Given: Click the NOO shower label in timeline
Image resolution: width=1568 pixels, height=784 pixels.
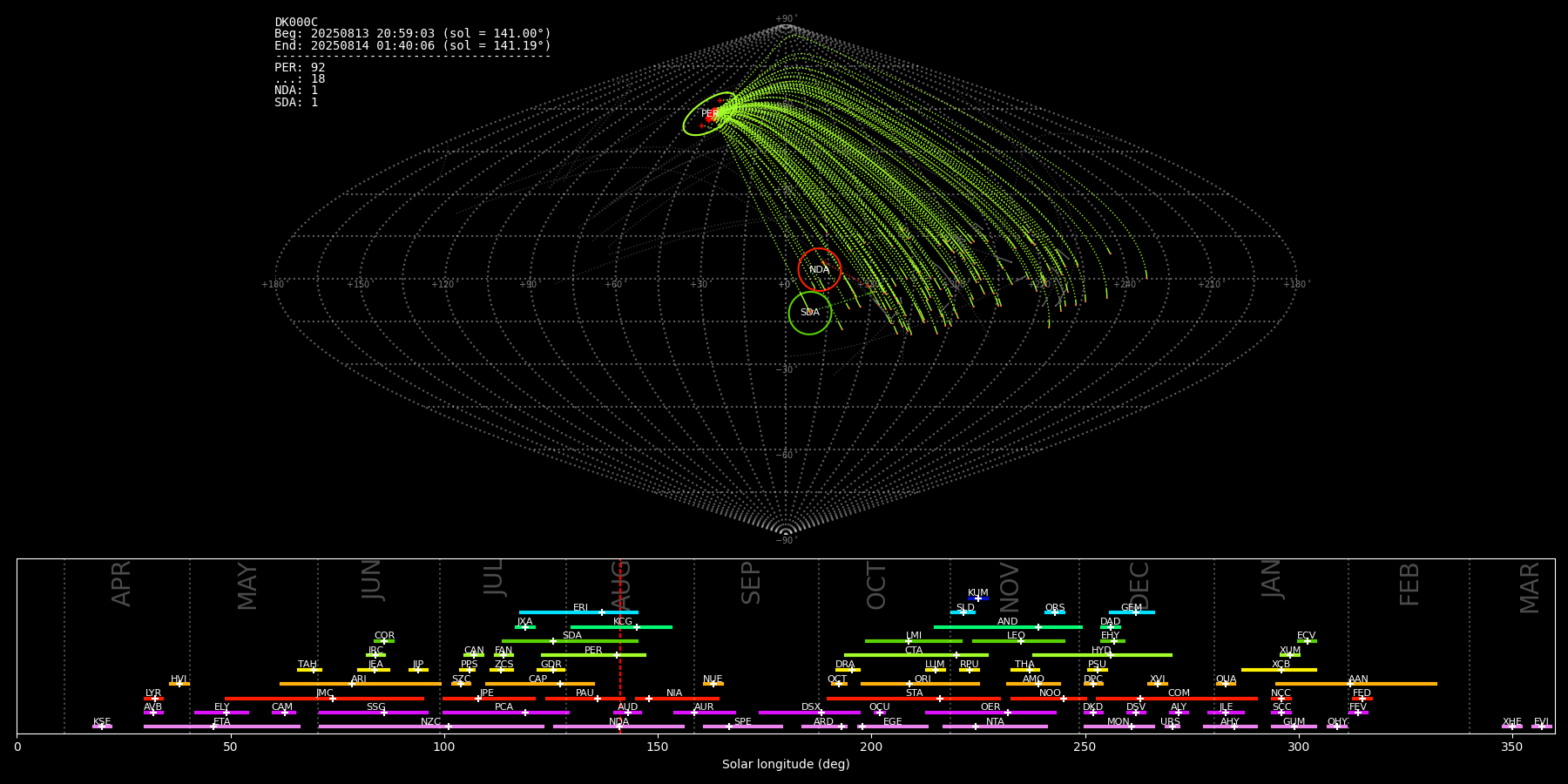Looking at the screenshot, I should (1050, 693).
